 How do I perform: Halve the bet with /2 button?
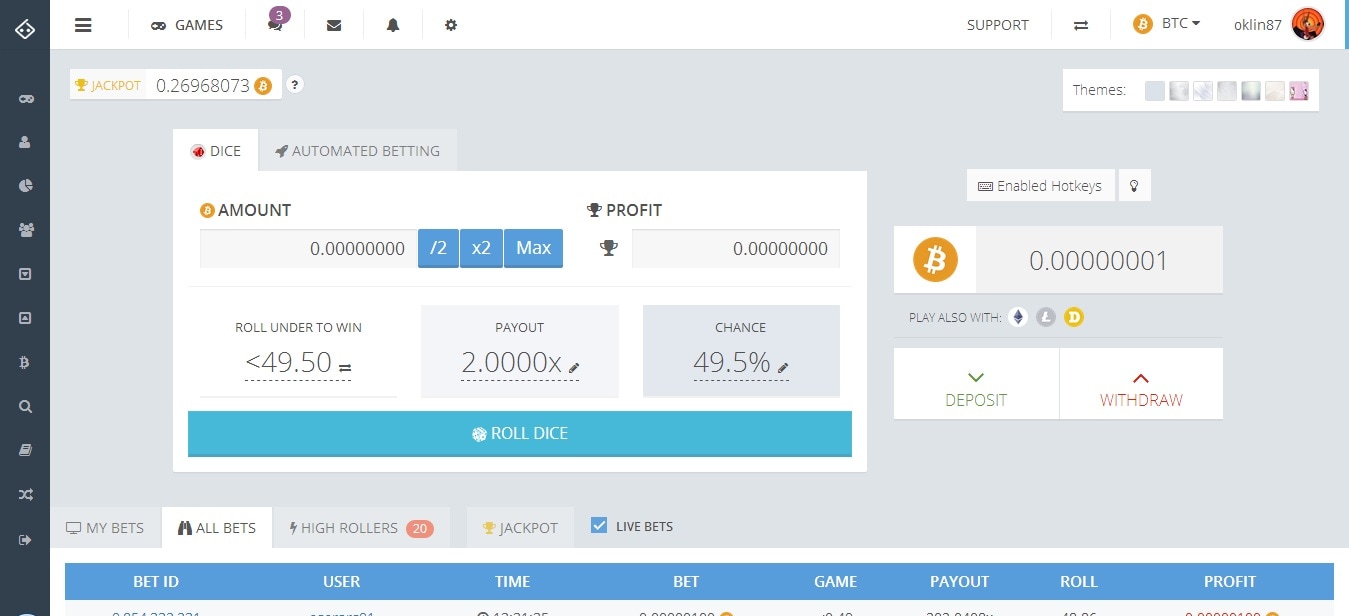pos(438,249)
